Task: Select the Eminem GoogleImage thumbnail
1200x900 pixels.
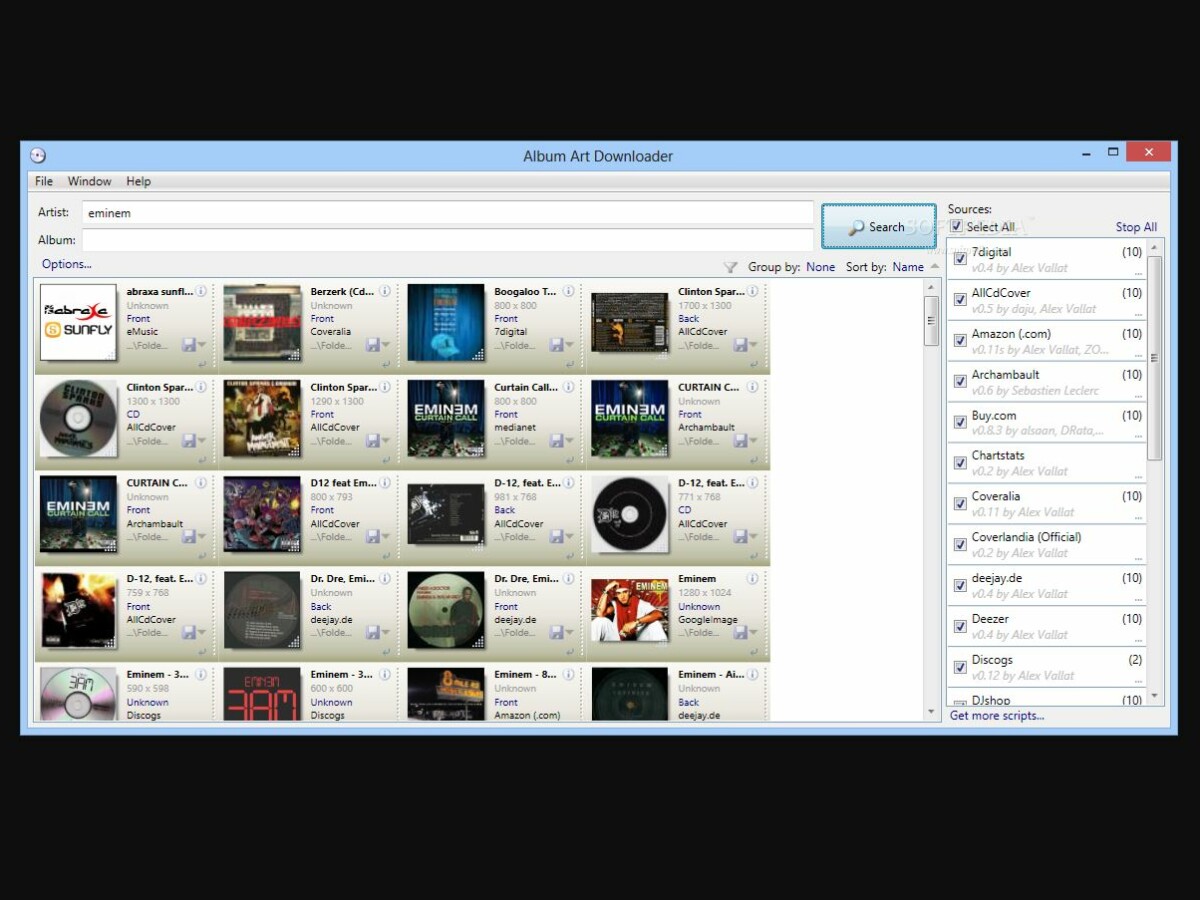Action: pos(630,610)
